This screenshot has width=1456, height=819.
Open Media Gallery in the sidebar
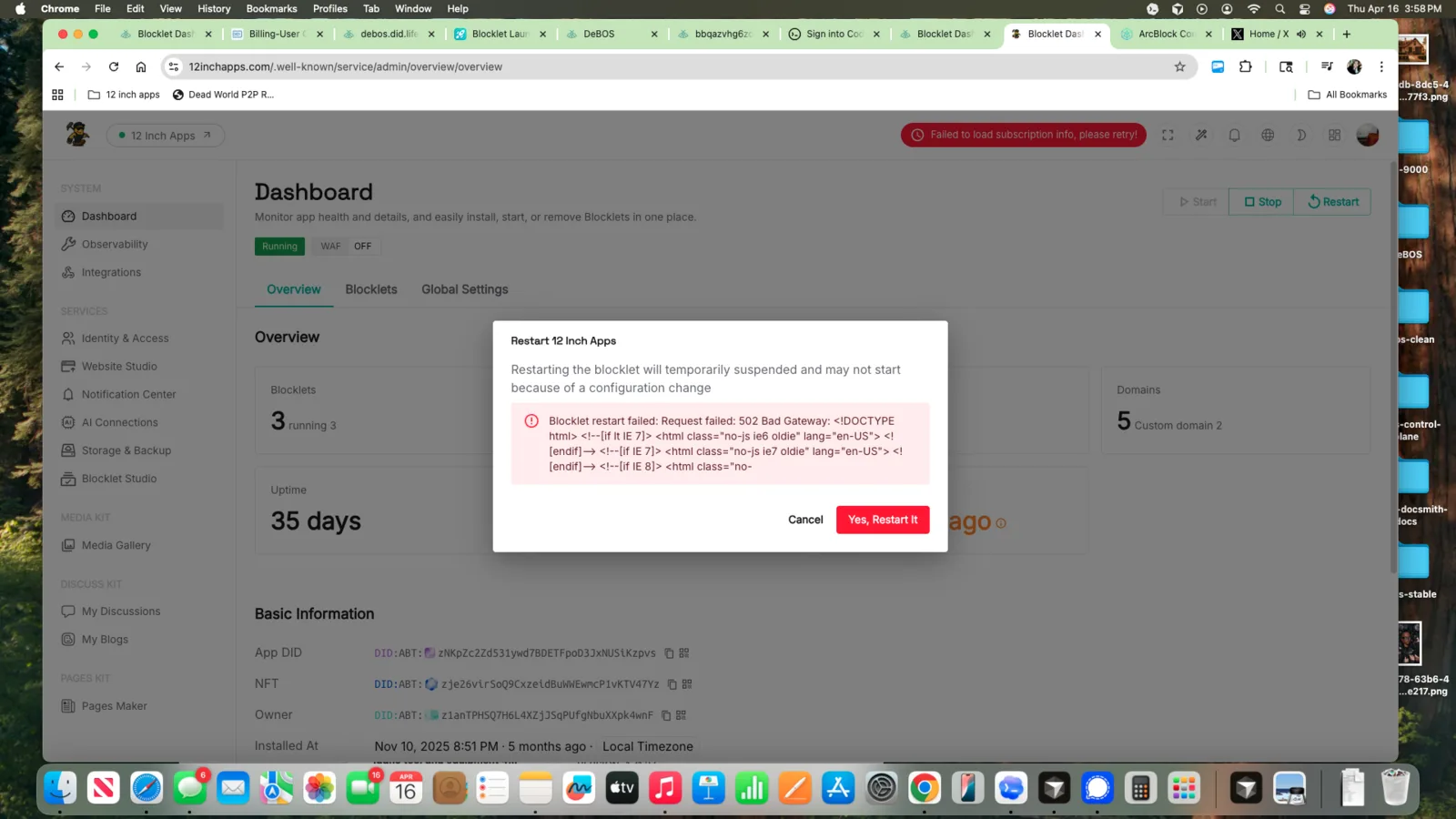point(139,546)
